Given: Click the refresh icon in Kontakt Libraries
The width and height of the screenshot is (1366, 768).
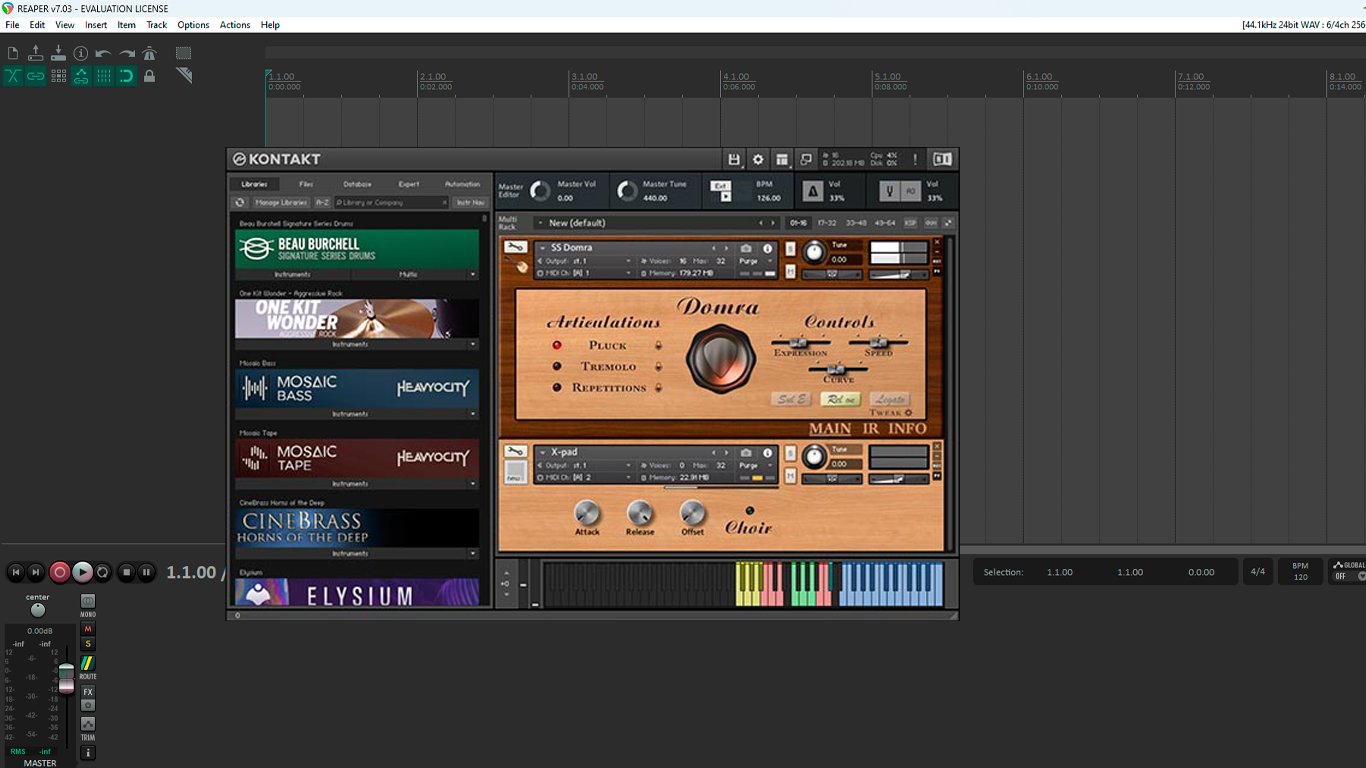Looking at the screenshot, I should (x=240, y=202).
